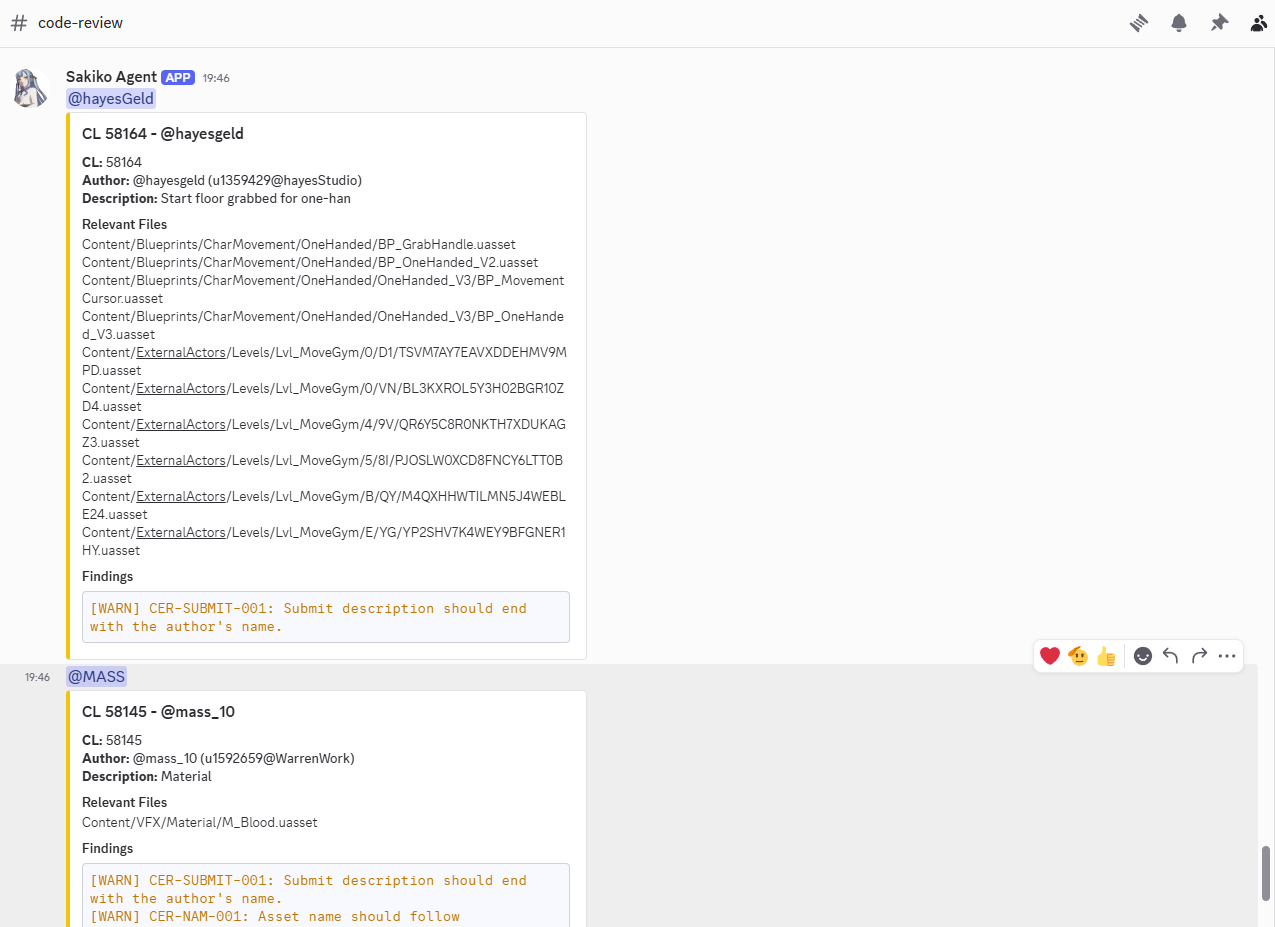This screenshot has height=927, width=1275.
Task: Toggle the member list icon
Action: (1259, 23)
